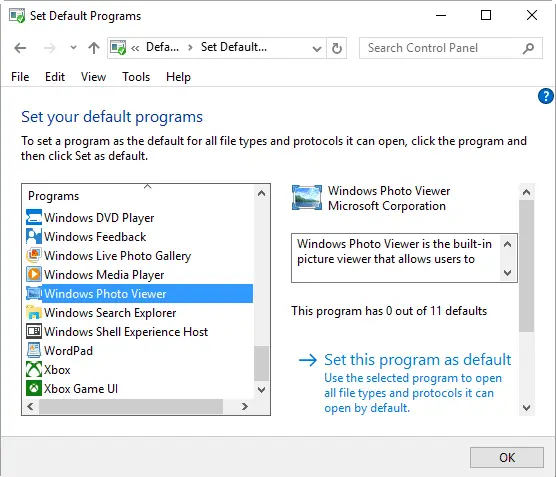Screen dimensions: 556x477
Task: Click the title bar Set Default Programs icon
Action: click(x=17, y=16)
